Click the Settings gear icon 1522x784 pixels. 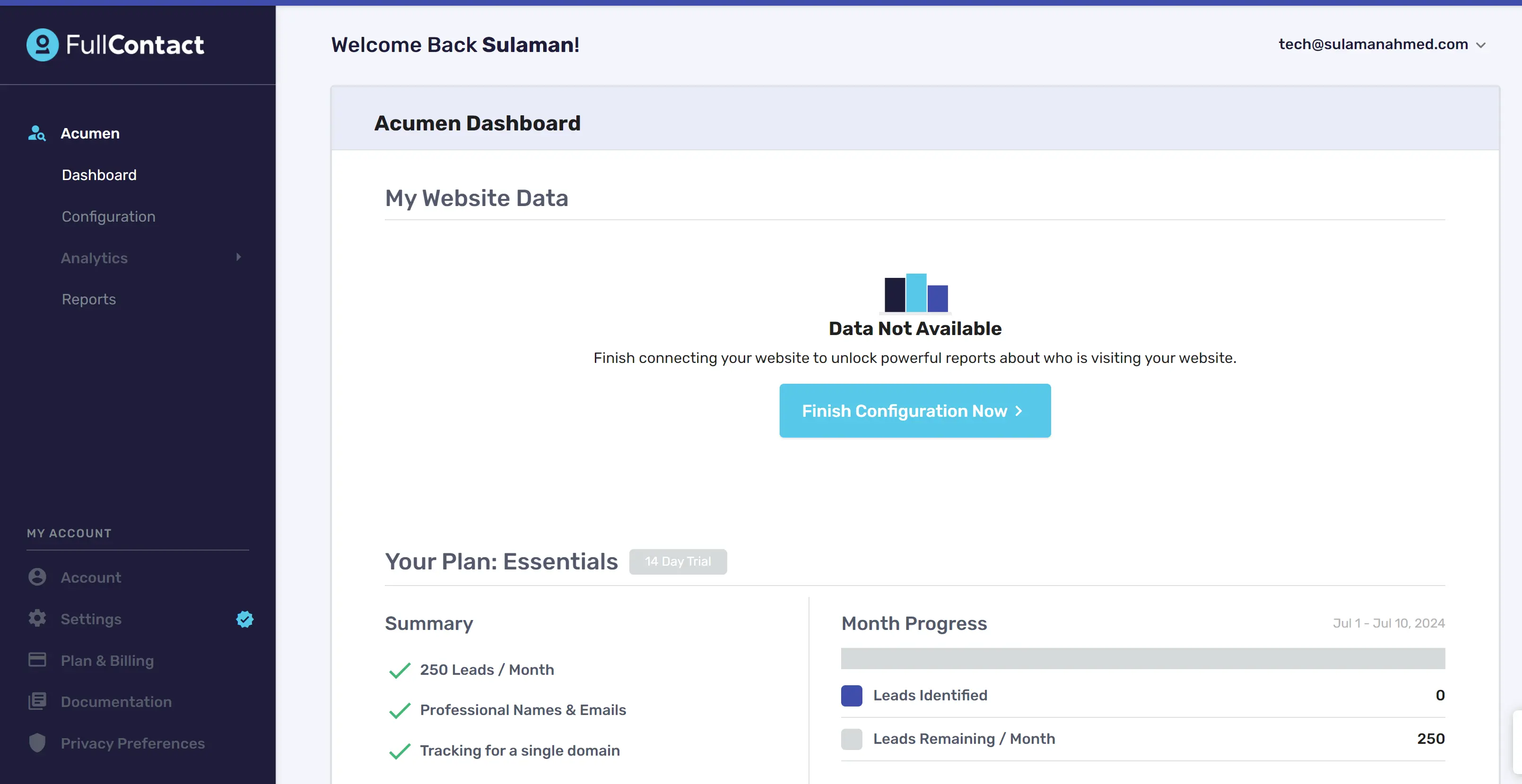click(x=37, y=618)
